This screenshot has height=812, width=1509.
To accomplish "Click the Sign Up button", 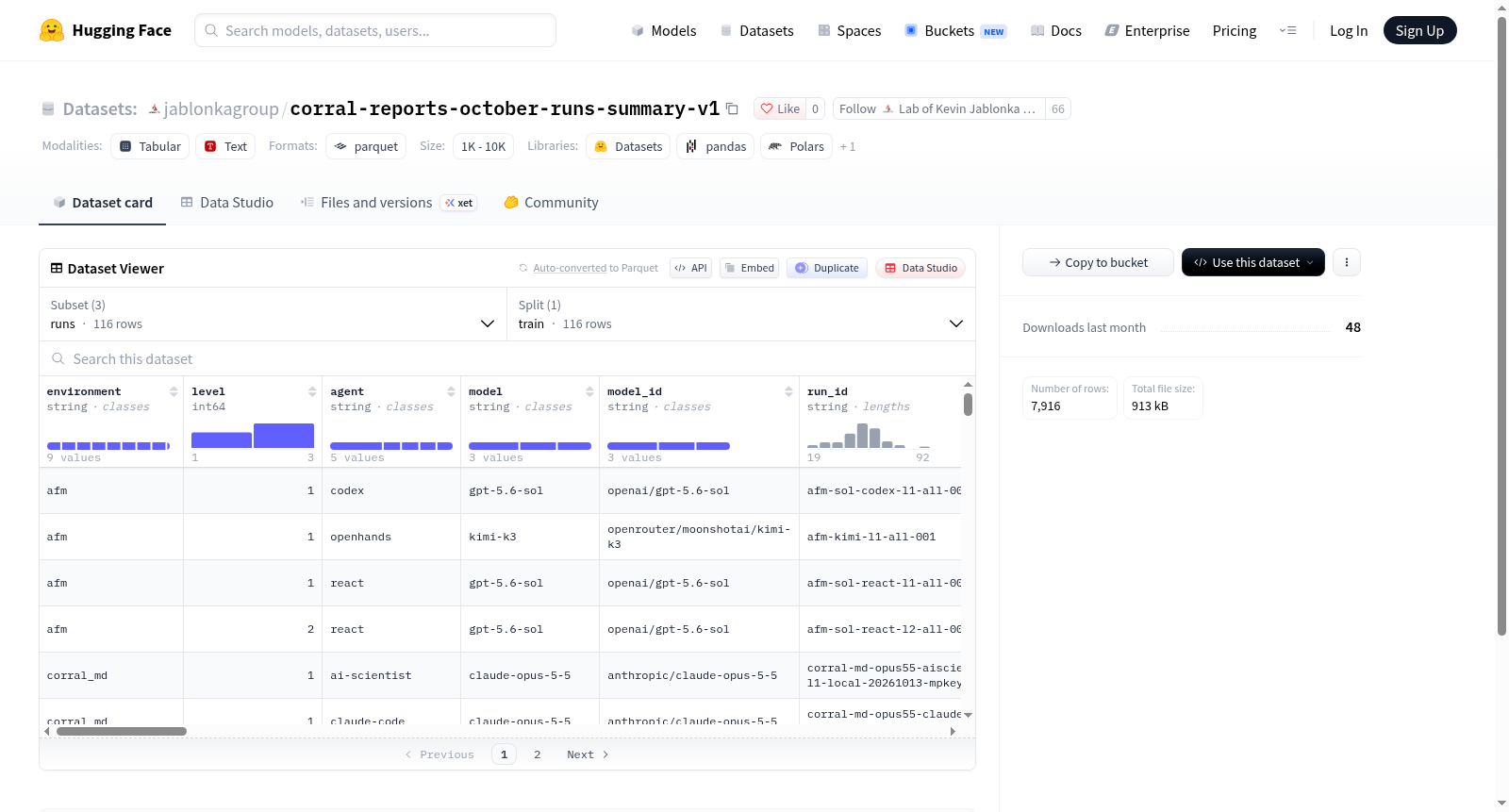I will coord(1419,30).
